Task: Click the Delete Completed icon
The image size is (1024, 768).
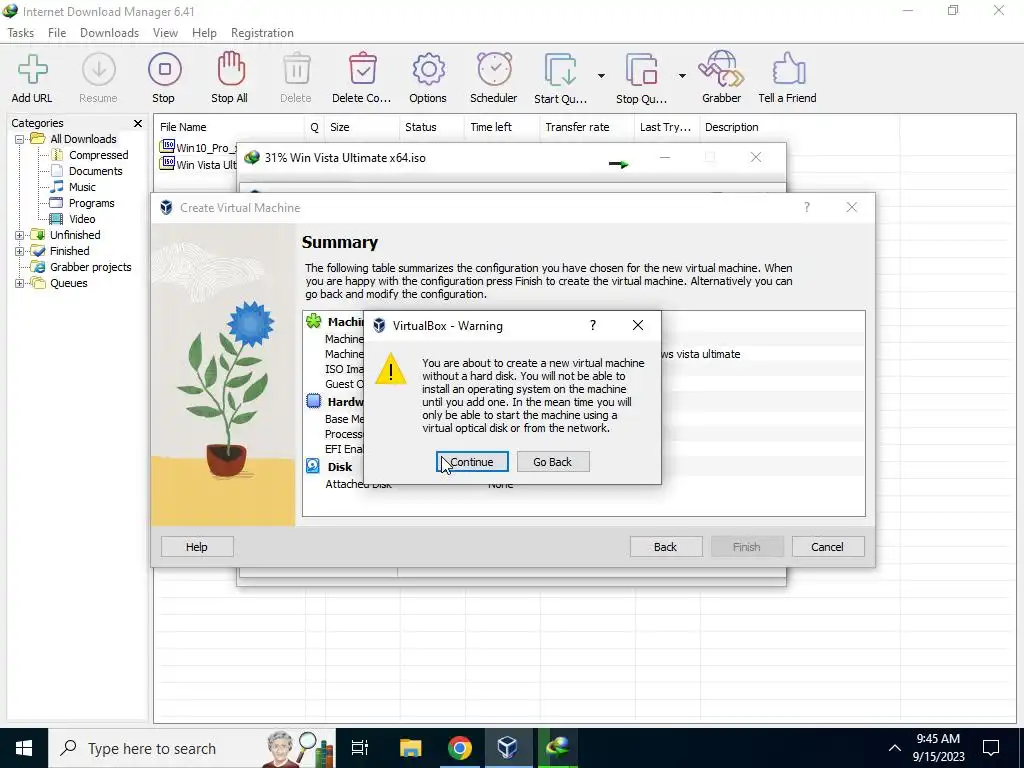Action: point(362,69)
